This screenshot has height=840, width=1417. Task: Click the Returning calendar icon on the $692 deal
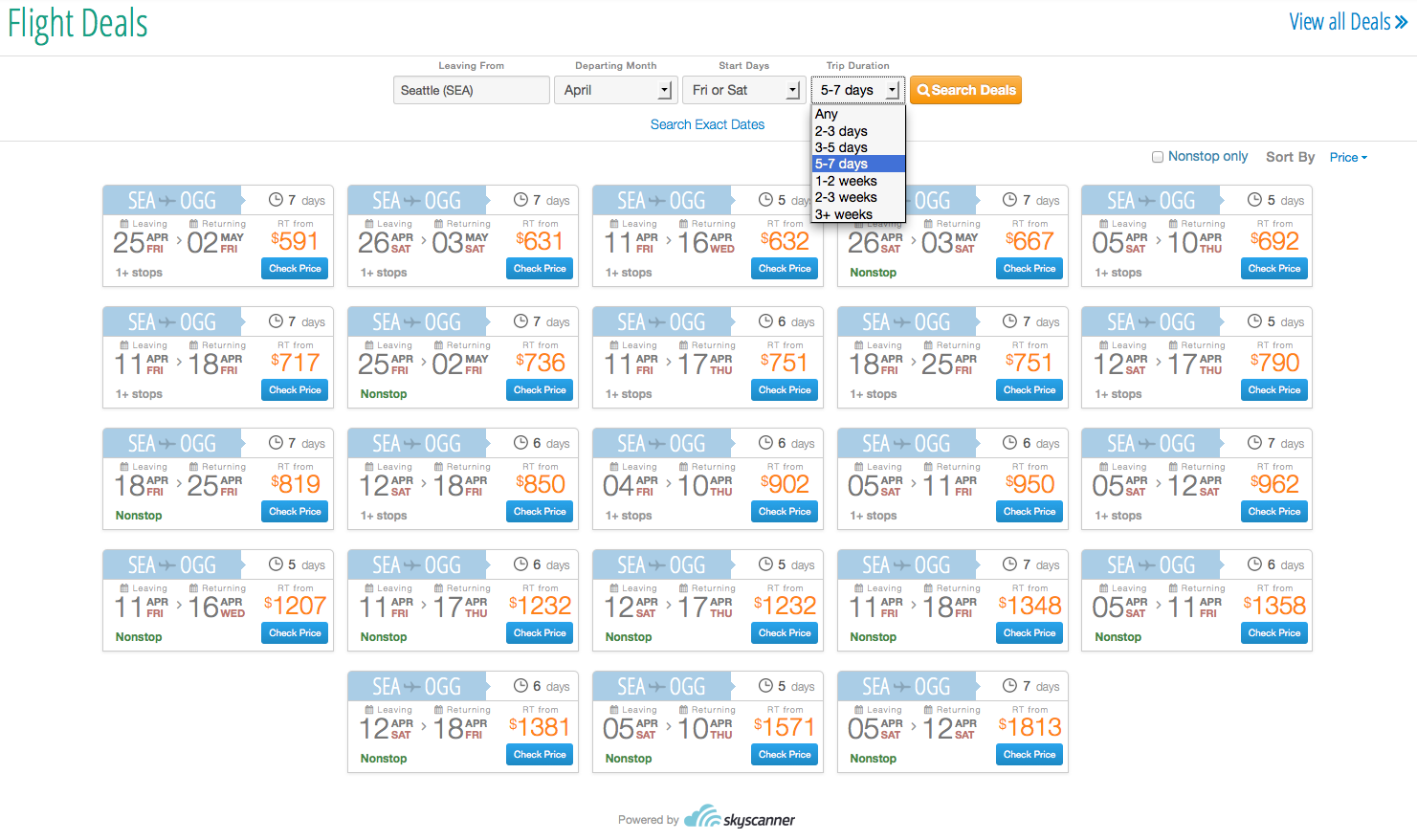coord(1173,224)
